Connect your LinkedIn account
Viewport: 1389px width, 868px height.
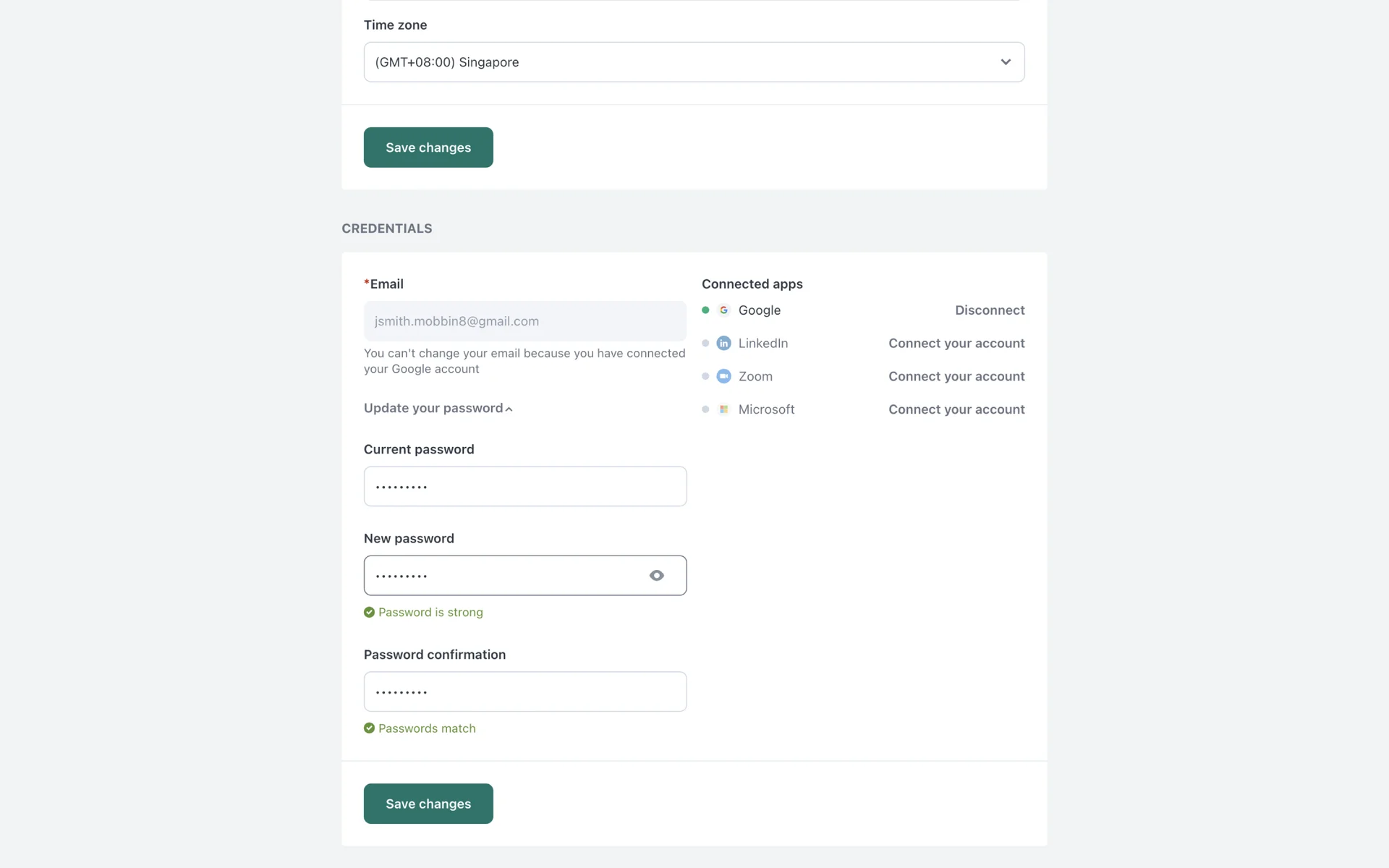(x=956, y=344)
